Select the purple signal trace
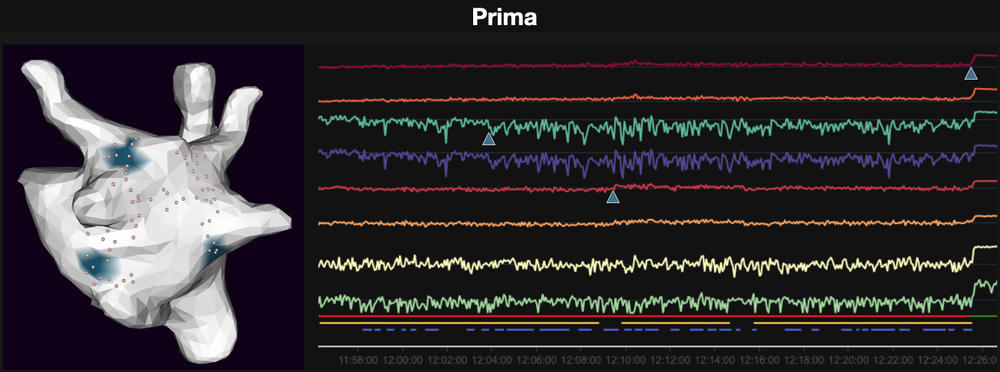The width and height of the screenshot is (1000, 372). click(x=657, y=160)
